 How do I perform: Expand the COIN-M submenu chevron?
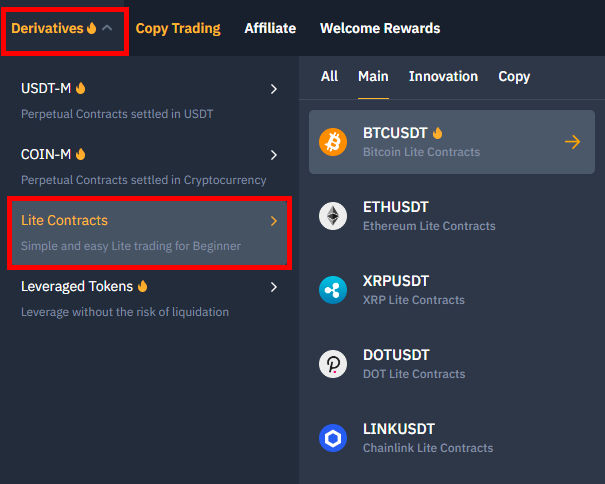[274, 155]
